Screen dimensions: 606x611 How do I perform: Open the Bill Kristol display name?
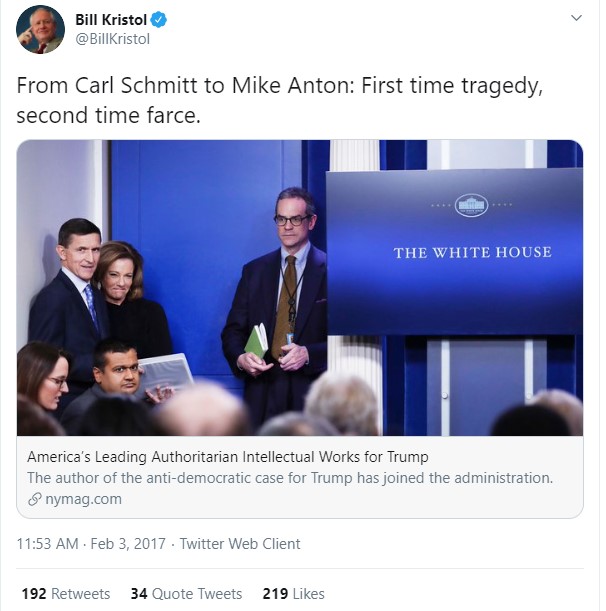(x=111, y=20)
